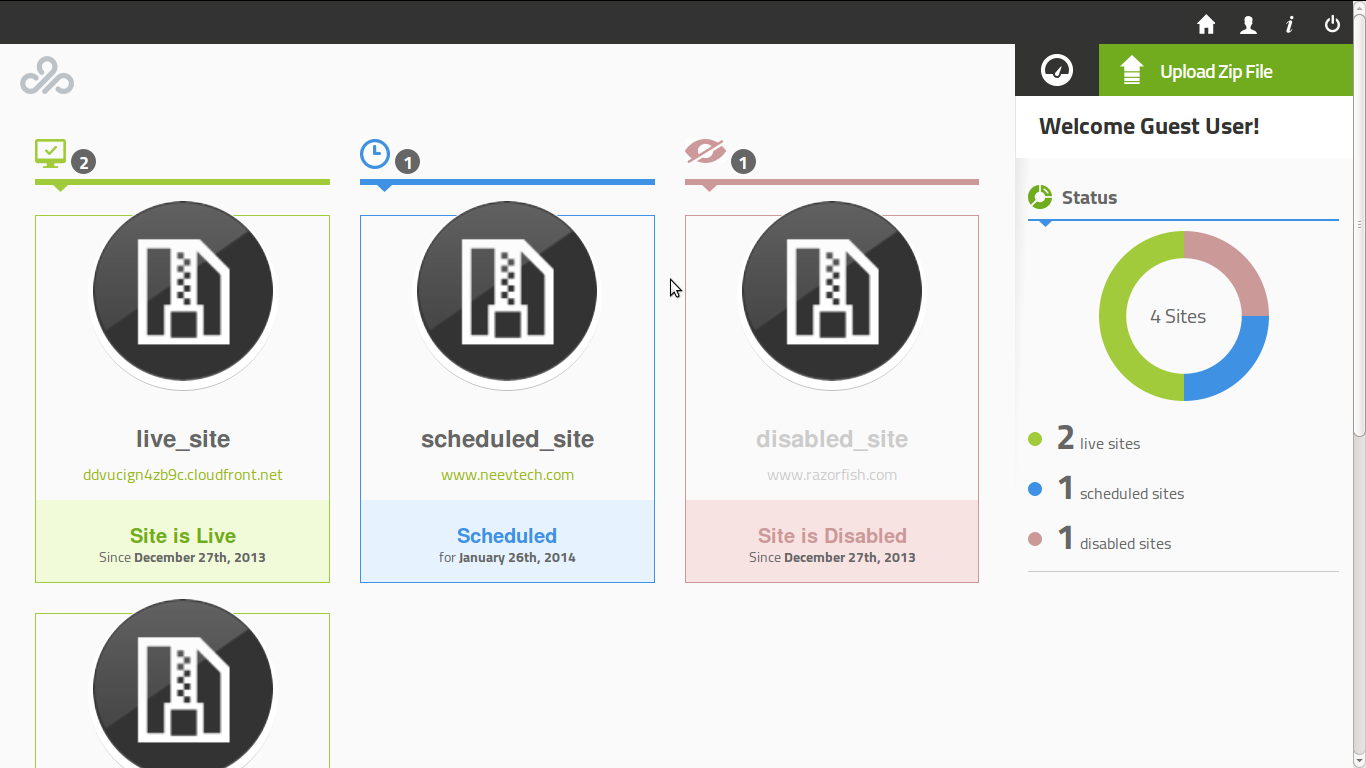Click the Status section heading
Screen dimensions: 1366x768
click(x=1089, y=197)
